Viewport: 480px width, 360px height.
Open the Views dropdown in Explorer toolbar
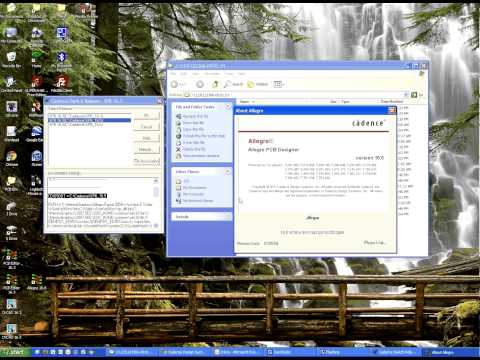(x=279, y=84)
